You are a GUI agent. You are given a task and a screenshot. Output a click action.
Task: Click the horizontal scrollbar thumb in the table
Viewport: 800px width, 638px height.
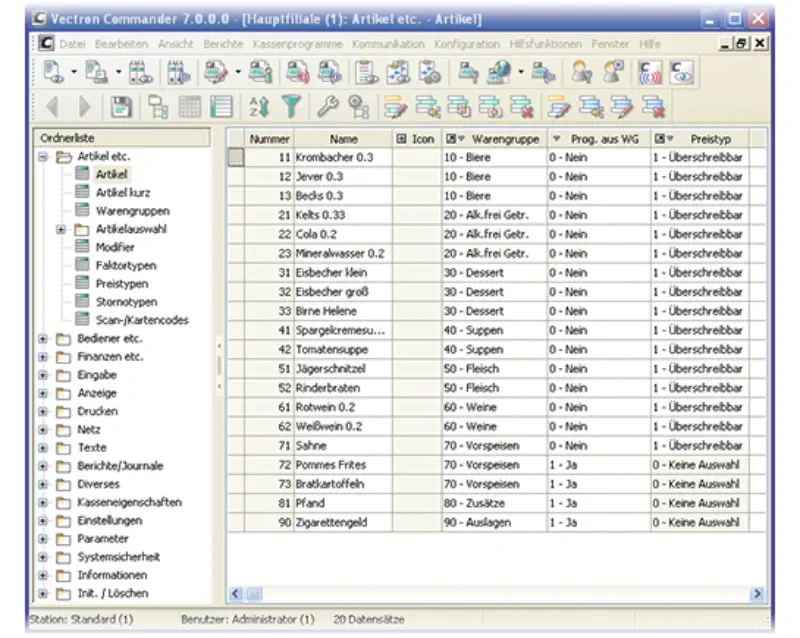254,594
